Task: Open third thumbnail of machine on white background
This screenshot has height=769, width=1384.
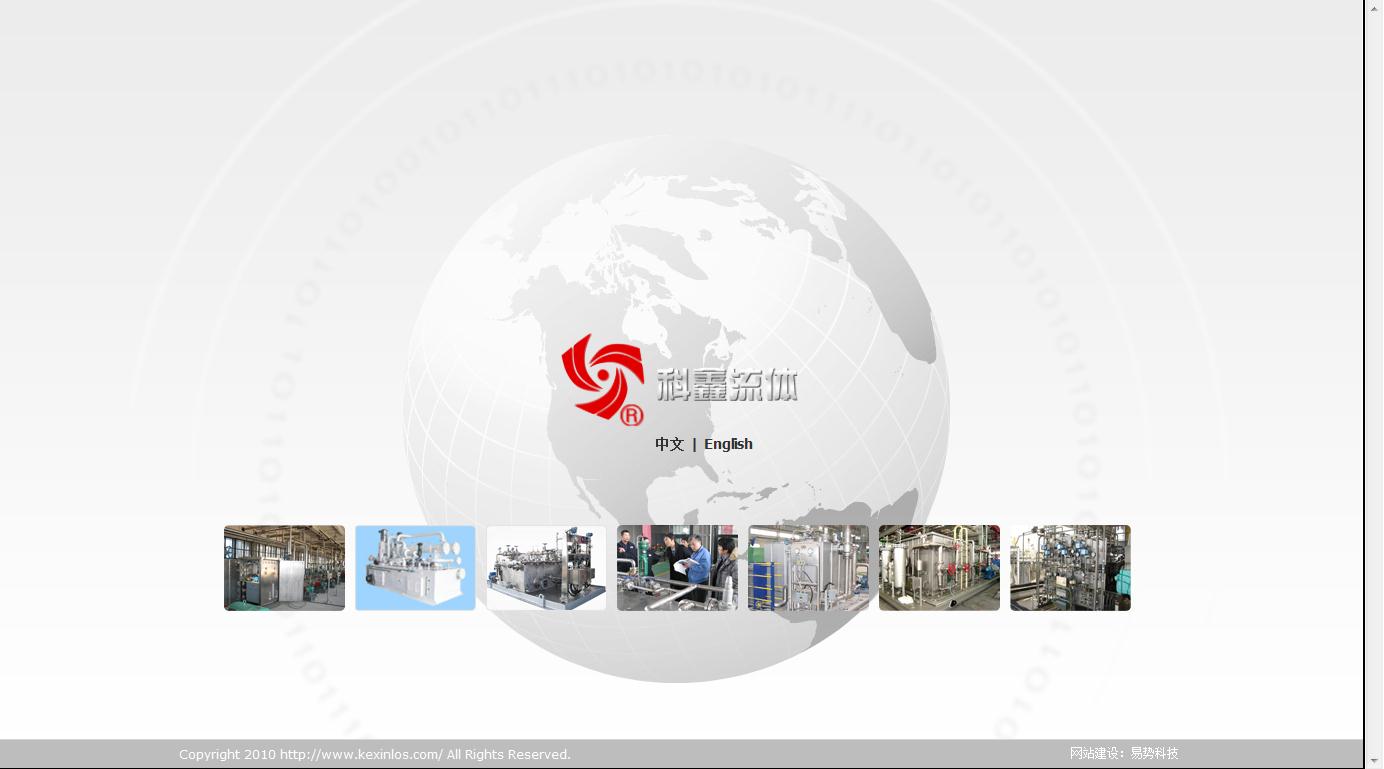Action: click(546, 568)
